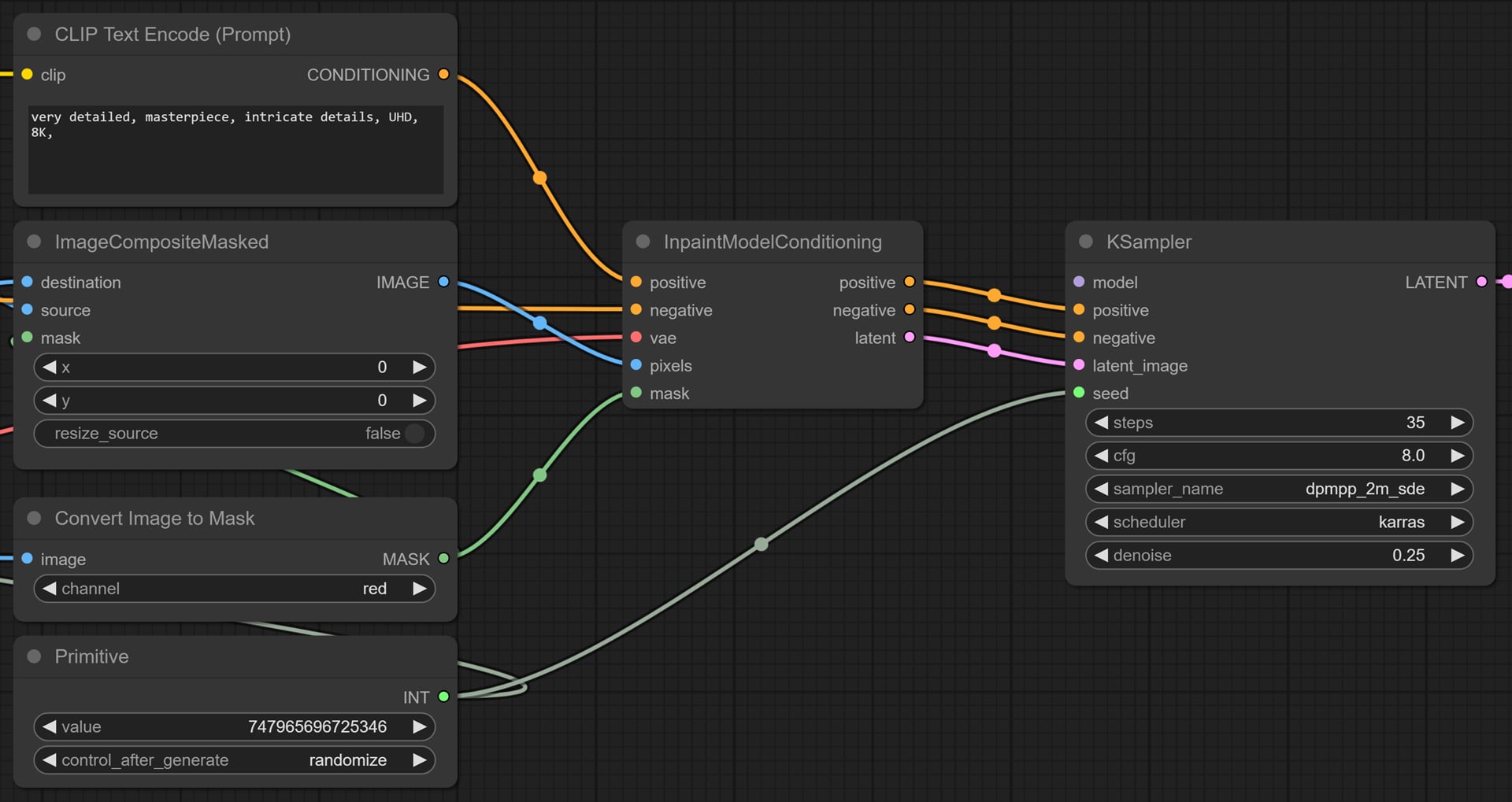The height and width of the screenshot is (802, 1512).
Task: Collapse the Primitive node via its dot
Action: [34, 656]
